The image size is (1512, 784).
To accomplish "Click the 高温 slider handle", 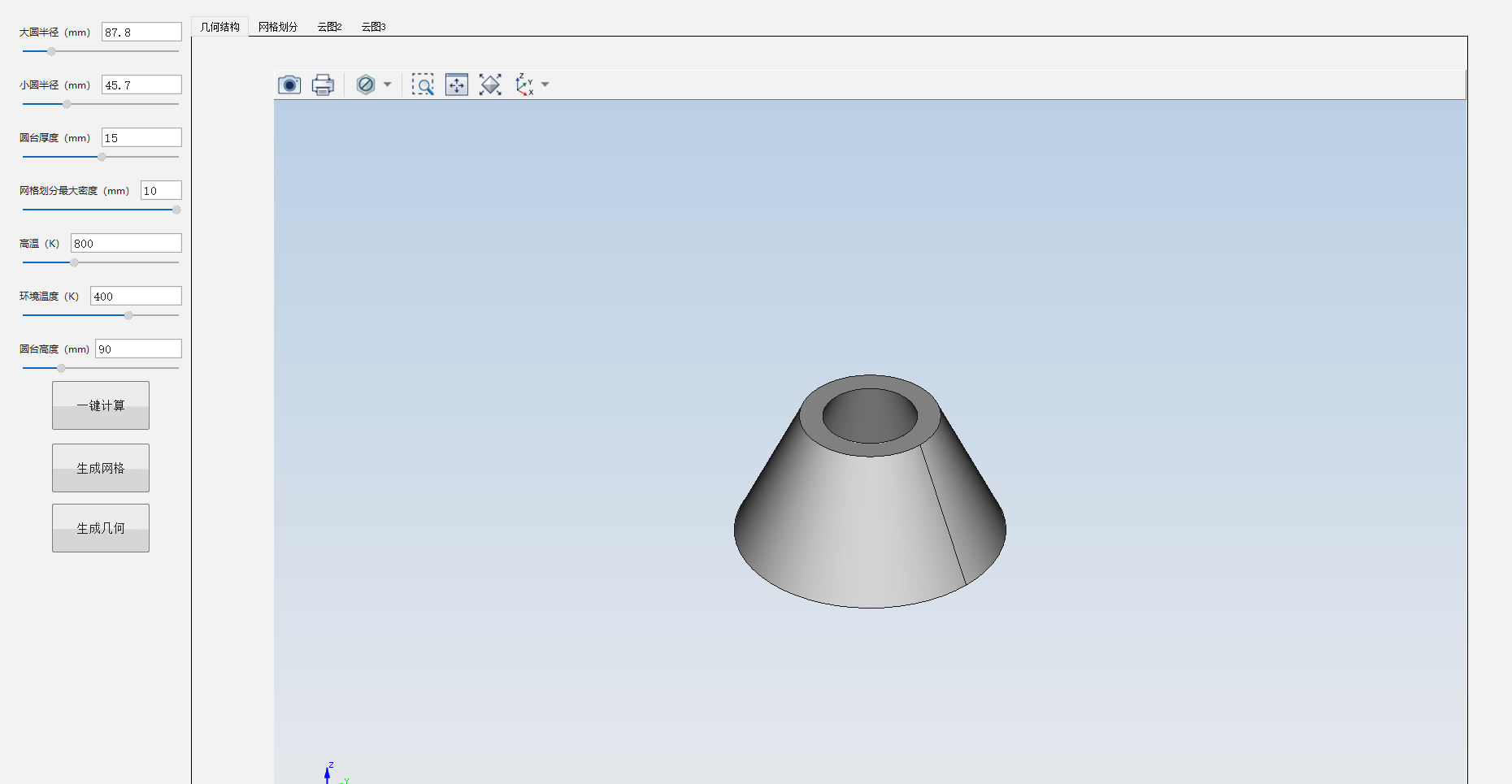I will pyautogui.click(x=74, y=262).
